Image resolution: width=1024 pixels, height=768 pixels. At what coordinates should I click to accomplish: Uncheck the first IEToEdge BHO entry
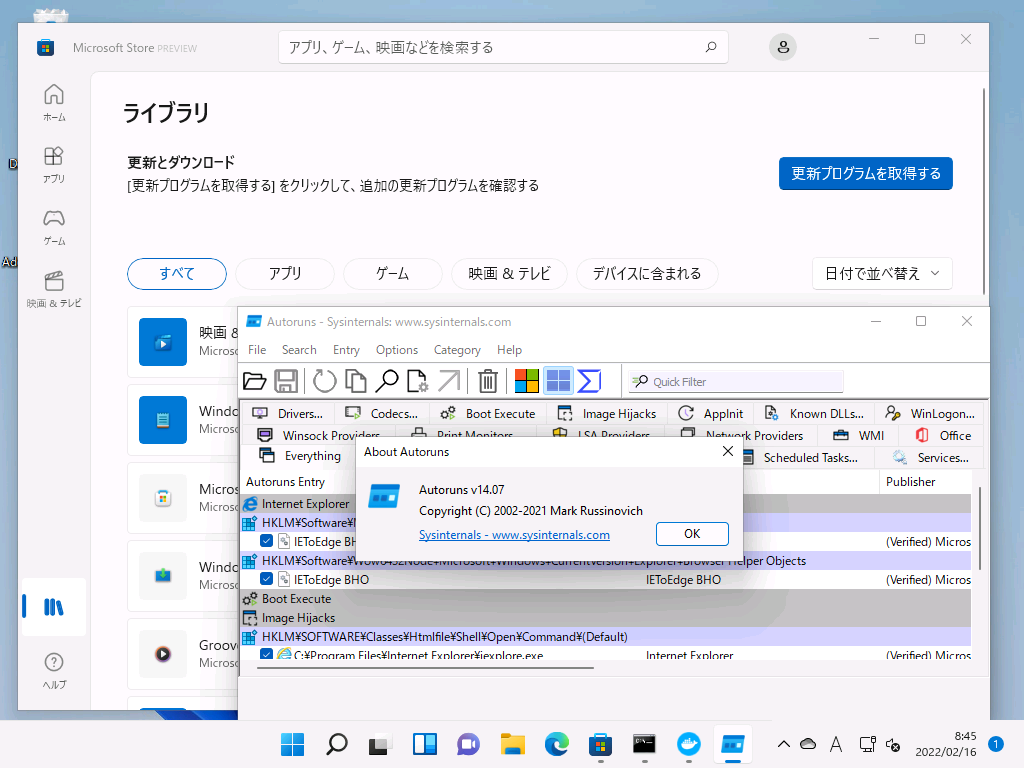[267, 541]
